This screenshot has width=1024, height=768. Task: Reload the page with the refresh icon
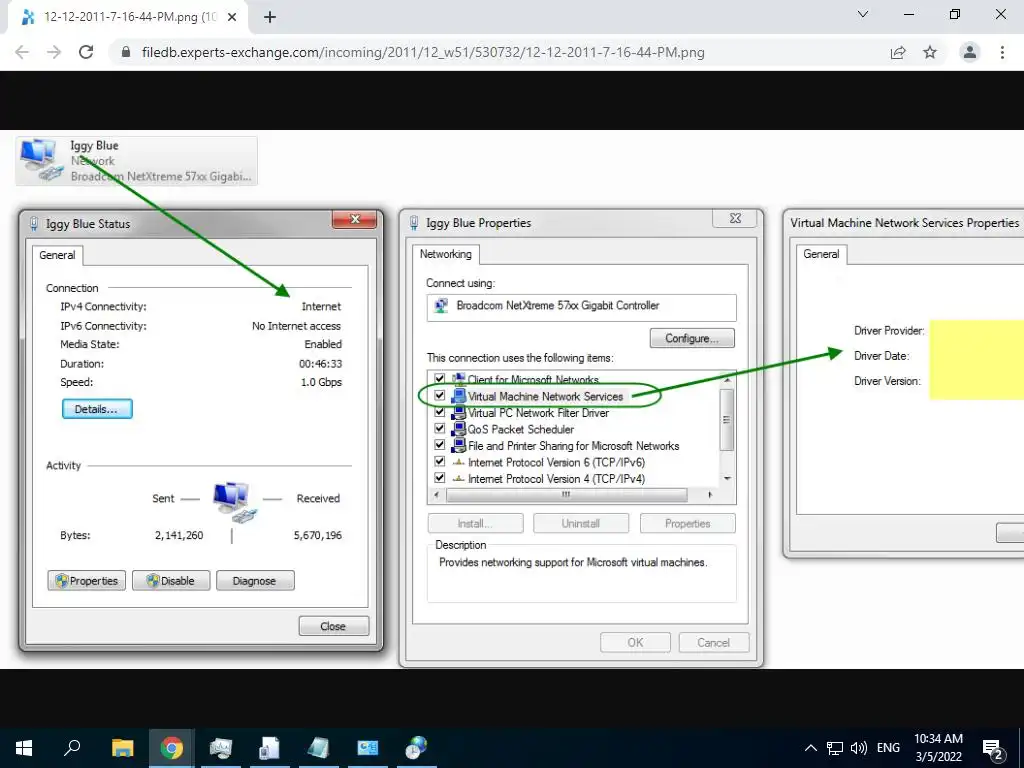coord(86,52)
